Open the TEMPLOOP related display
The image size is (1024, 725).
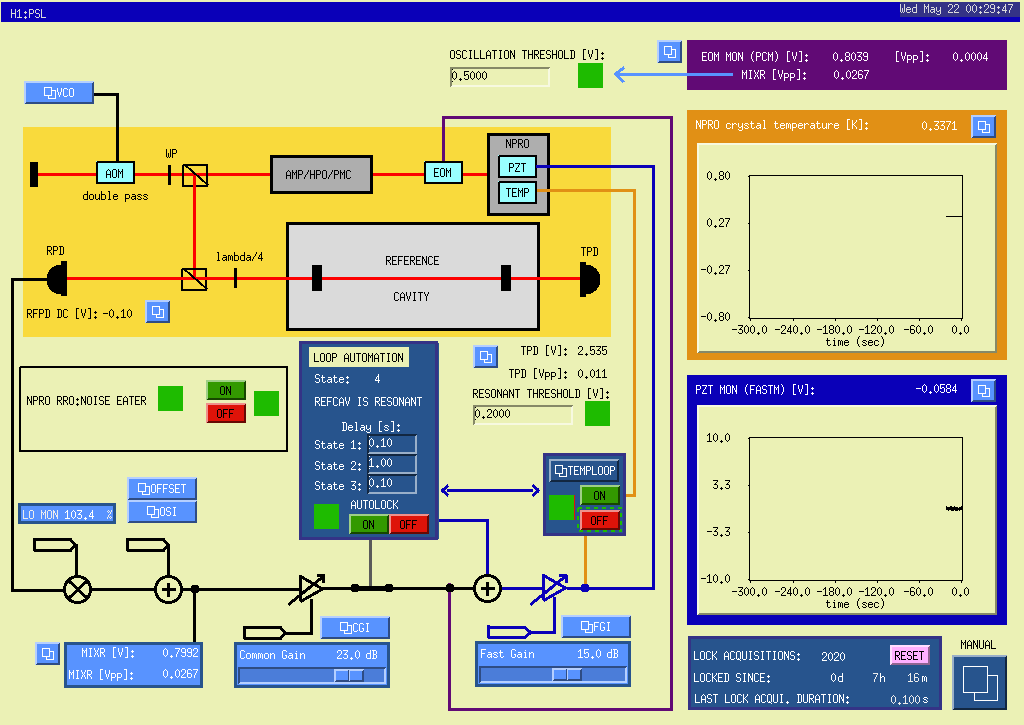click(585, 470)
